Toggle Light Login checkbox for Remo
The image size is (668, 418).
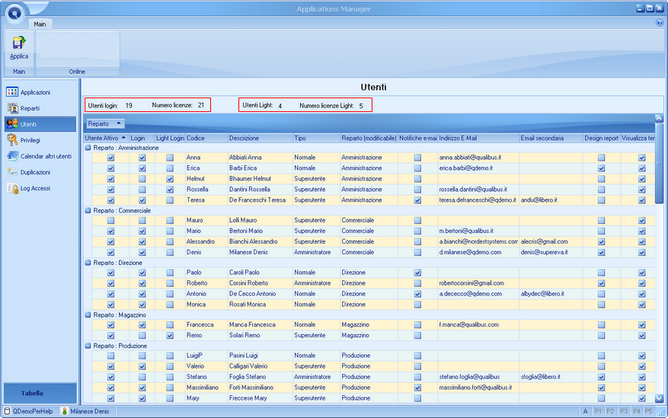click(x=170, y=335)
